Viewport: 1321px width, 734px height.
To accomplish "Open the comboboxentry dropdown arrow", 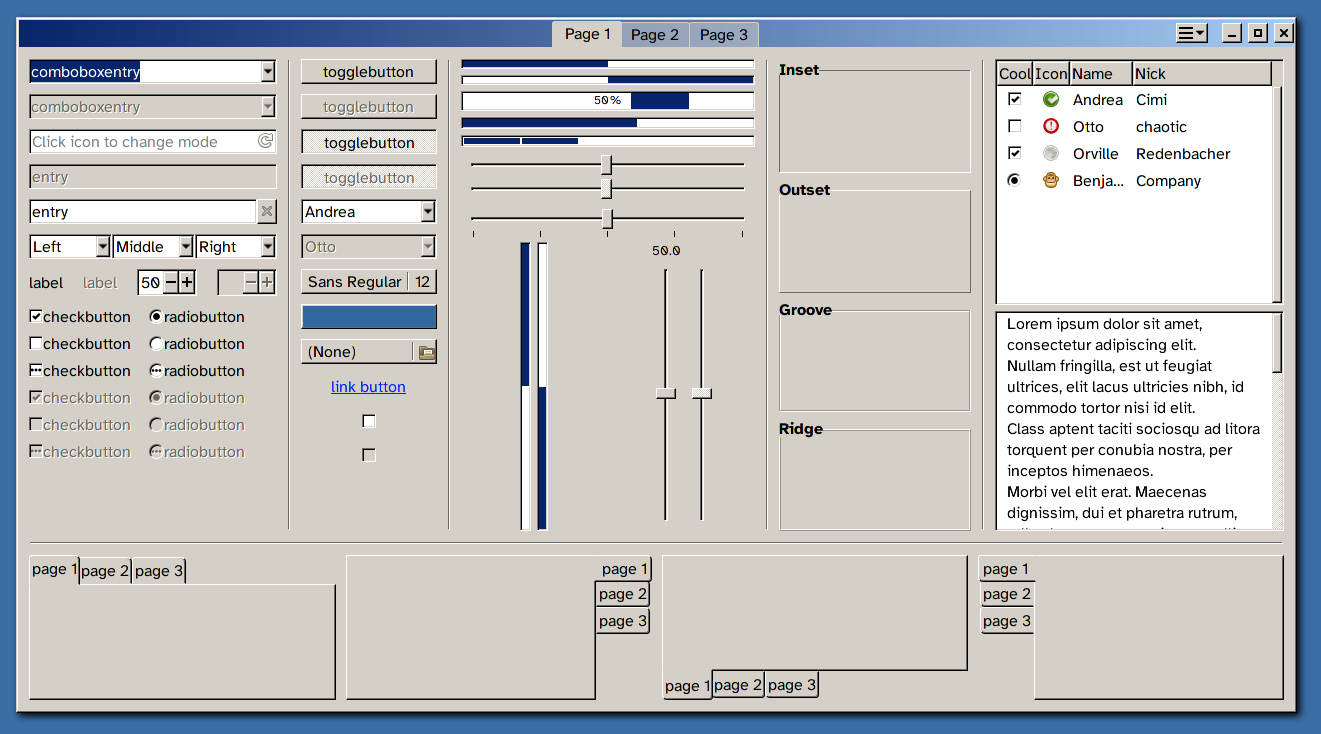I will (267, 71).
